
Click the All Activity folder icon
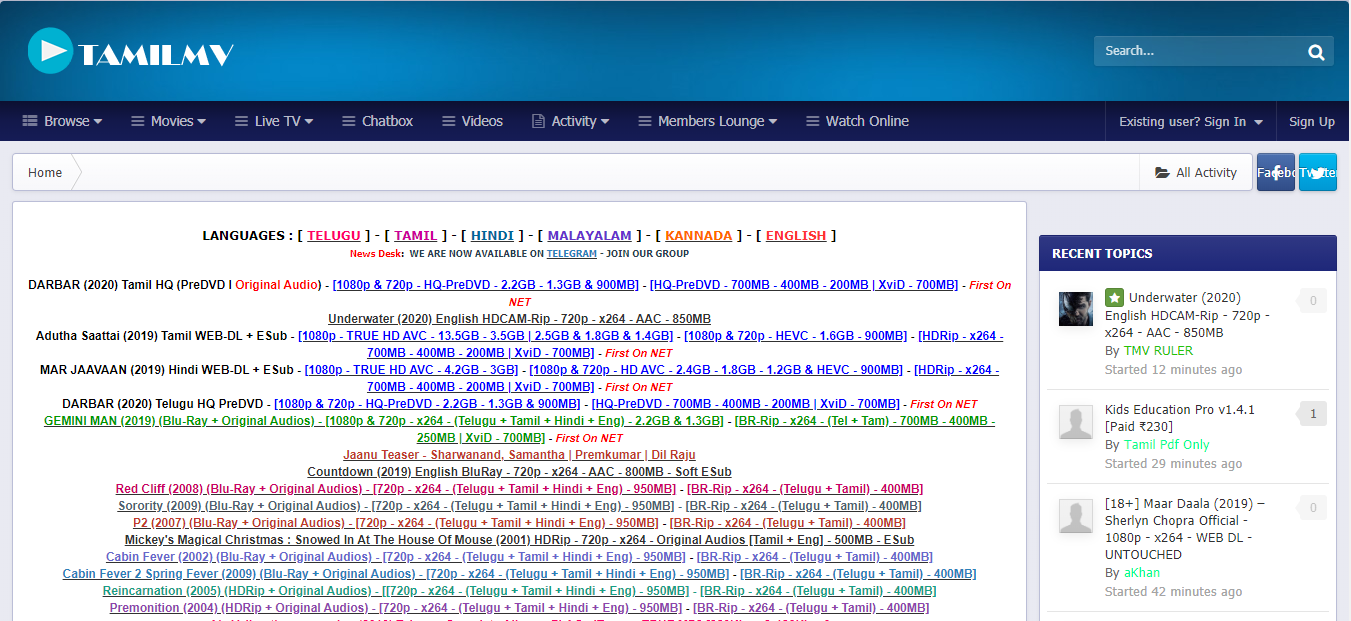click(1162, 173)
